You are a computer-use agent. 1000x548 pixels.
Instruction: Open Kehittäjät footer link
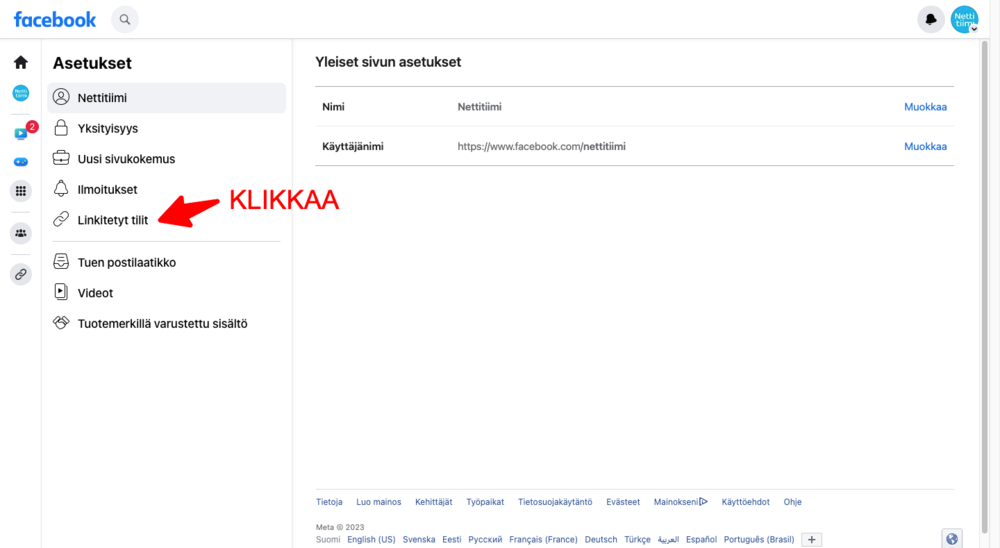[x=434, y=502]
